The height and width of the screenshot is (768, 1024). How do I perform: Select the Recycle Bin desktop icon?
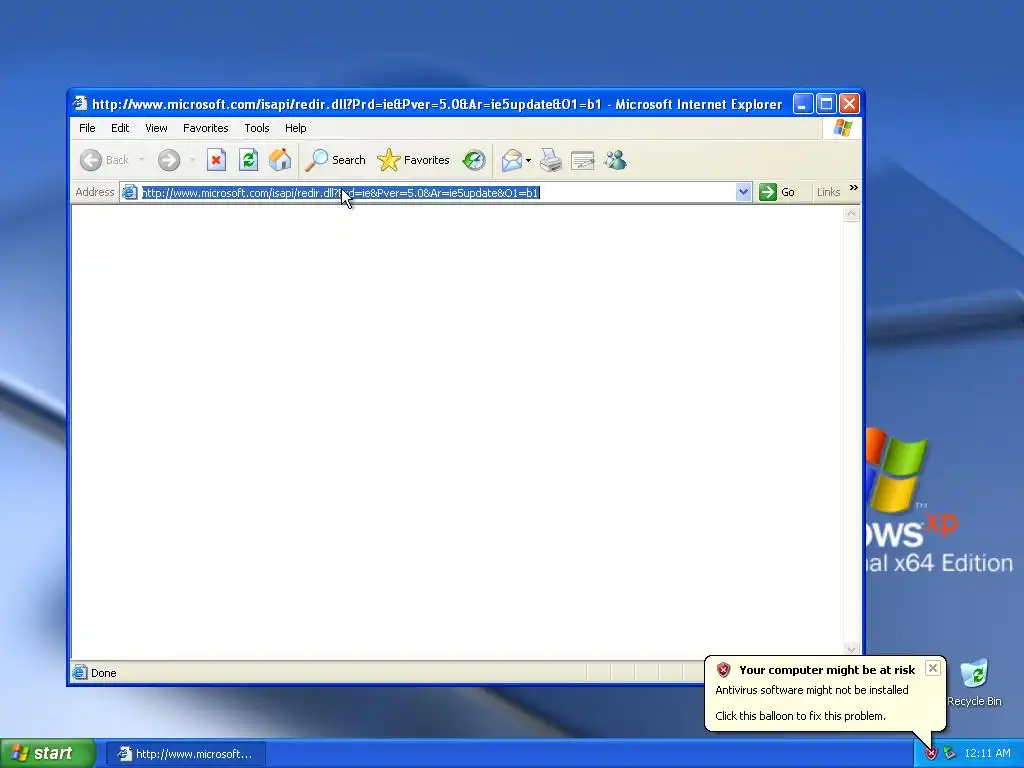974,684
